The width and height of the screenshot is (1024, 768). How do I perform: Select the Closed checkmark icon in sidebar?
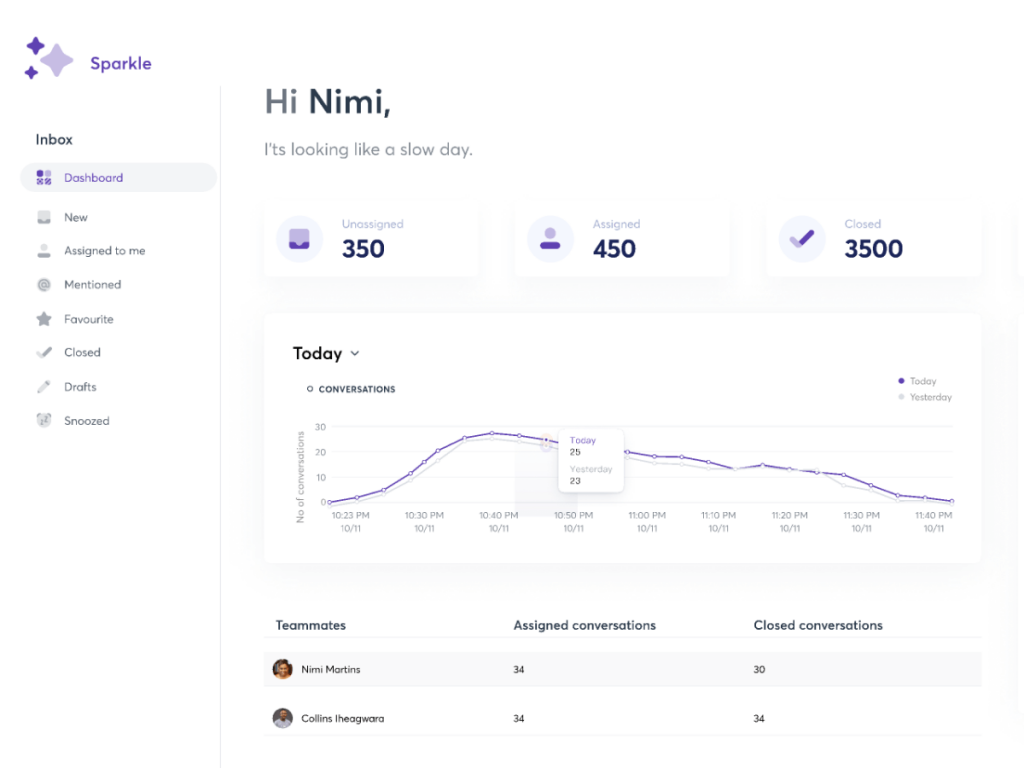pos(44,352)
